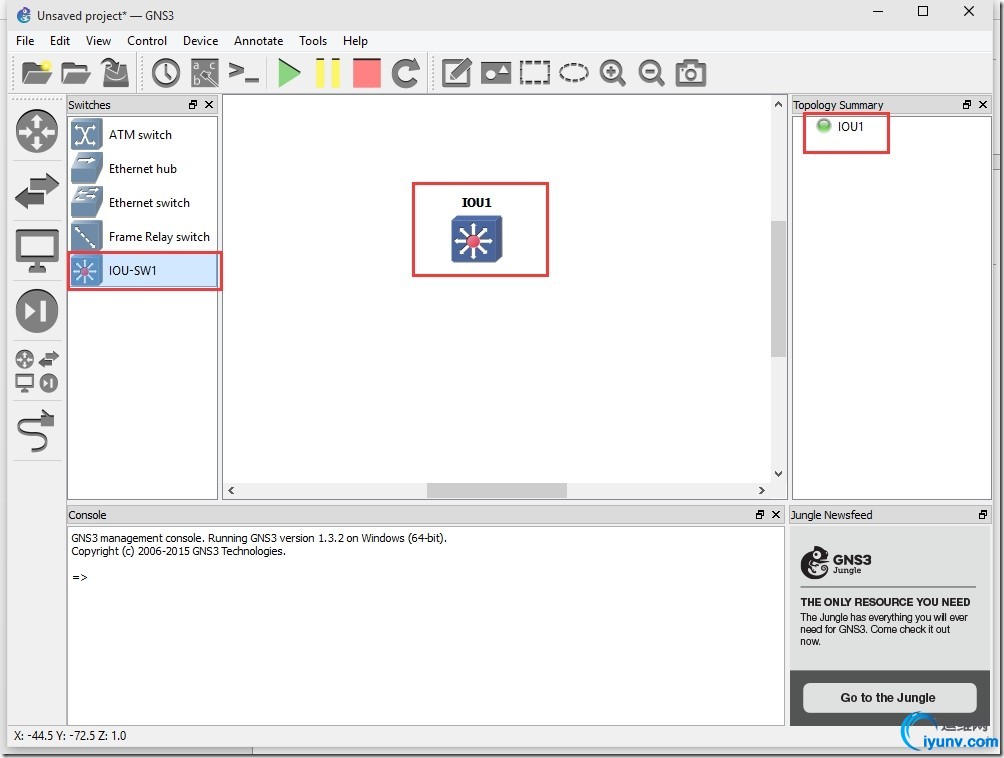Stop all devices with red square button
The width and height of the screenshot is (1004, 758).
(x=367, y=72)
